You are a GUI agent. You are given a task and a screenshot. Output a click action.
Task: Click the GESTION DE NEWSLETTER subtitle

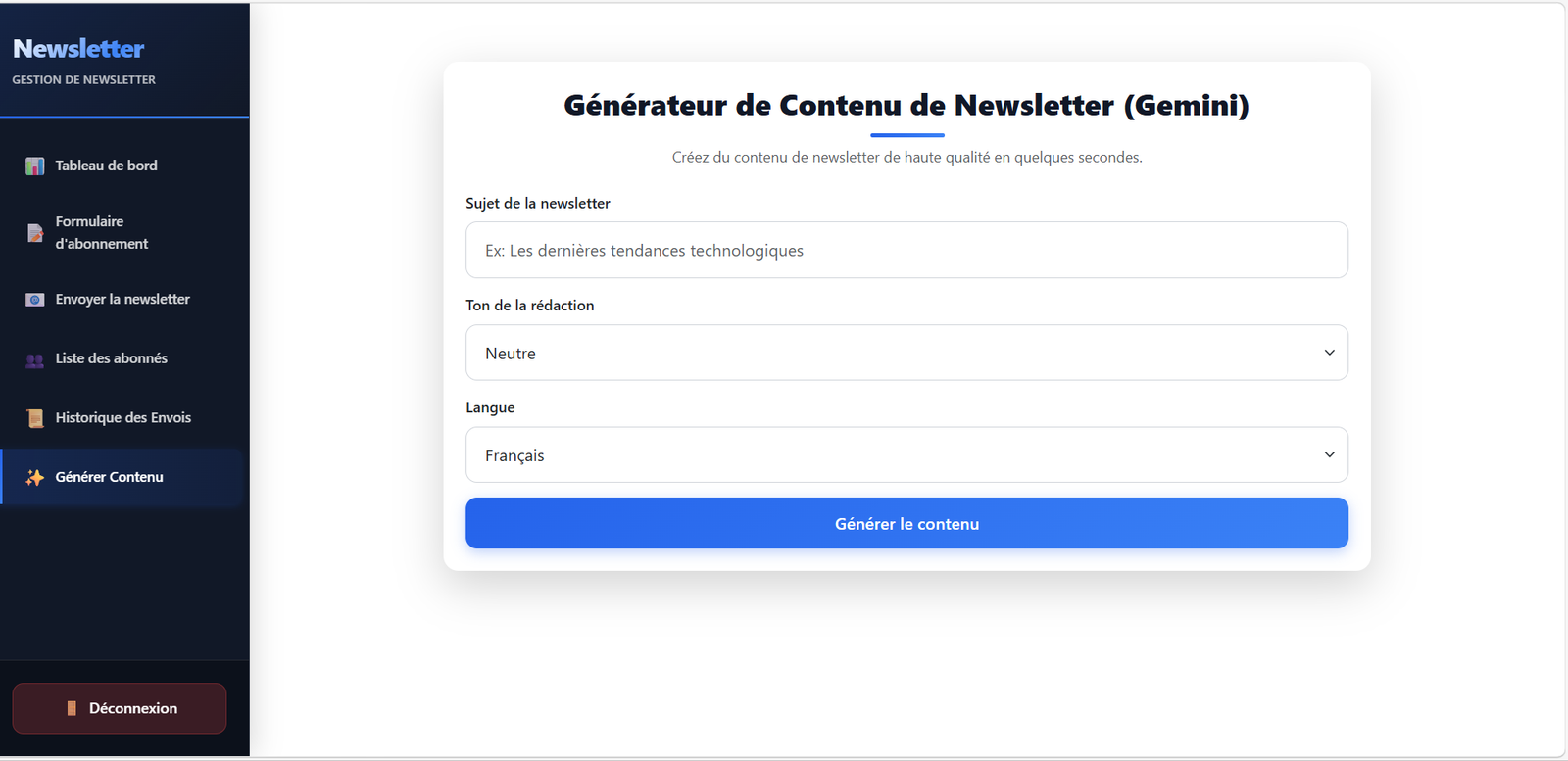(82, 79)
